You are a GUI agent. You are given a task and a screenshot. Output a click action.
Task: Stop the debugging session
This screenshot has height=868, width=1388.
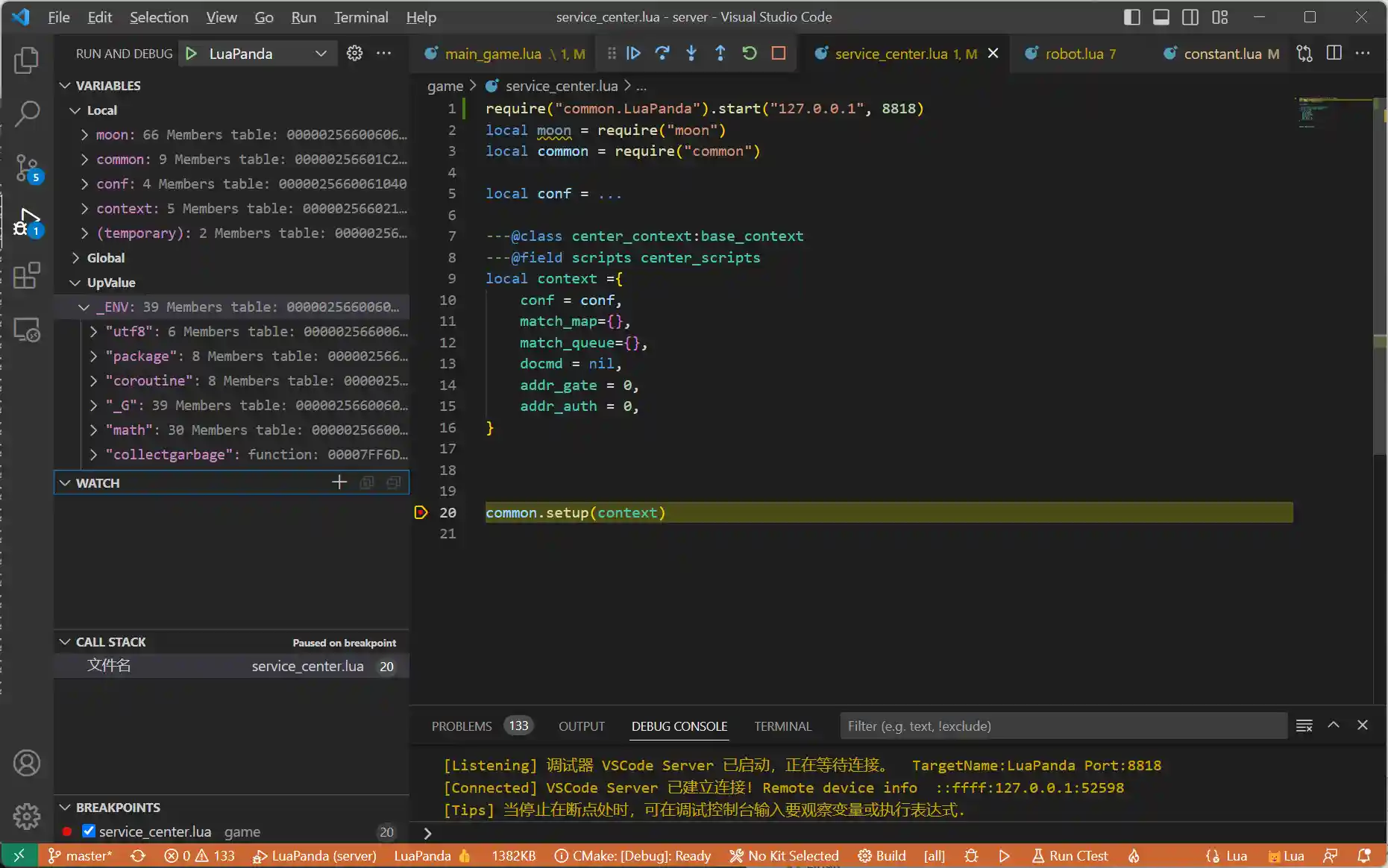pos(779,53)
